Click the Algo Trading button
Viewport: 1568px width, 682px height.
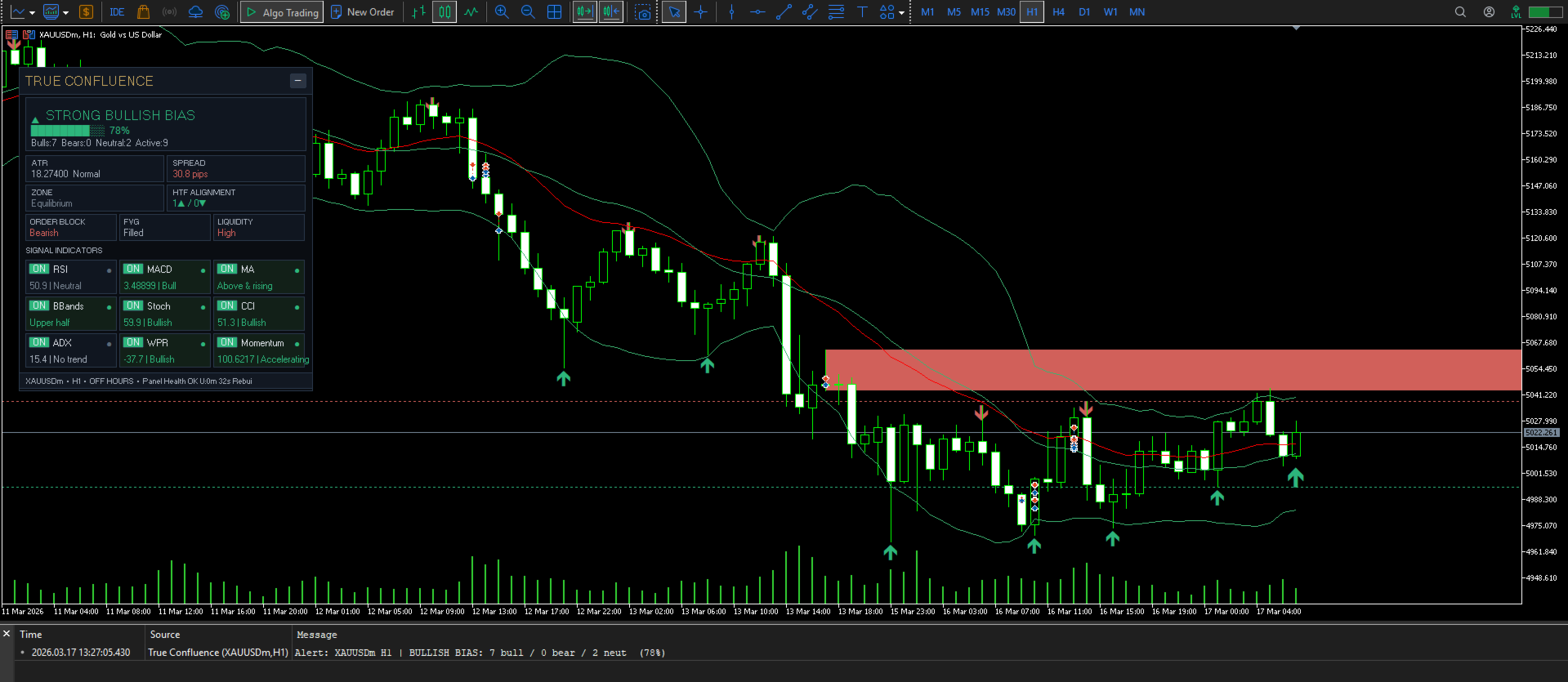pos(282,12)
